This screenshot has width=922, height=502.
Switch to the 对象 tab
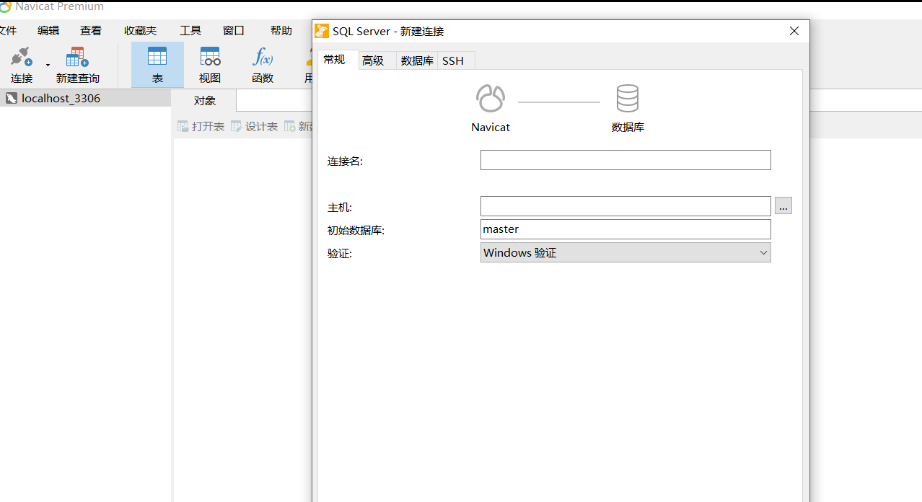point(205,101)
